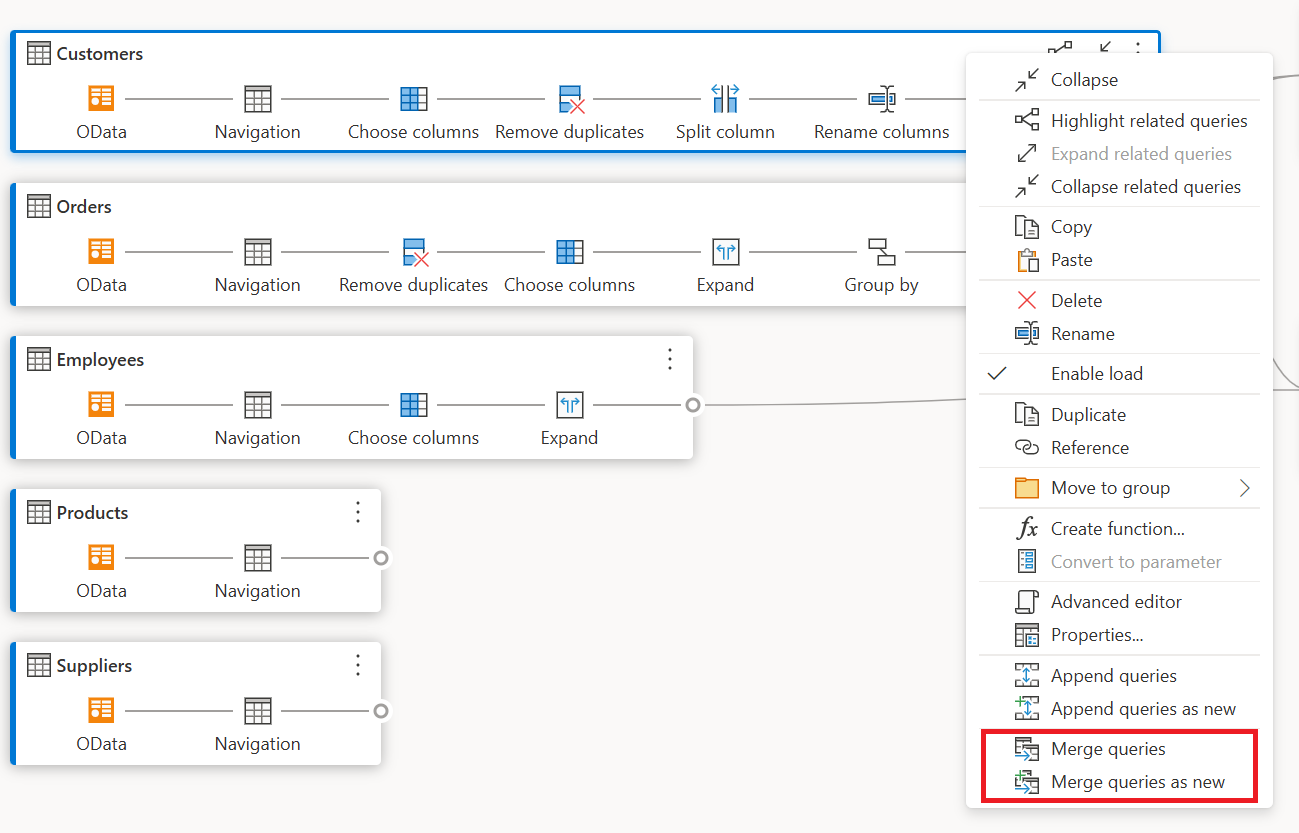
Task: Select Merge queries menu entry
Action: point(1118,749)
